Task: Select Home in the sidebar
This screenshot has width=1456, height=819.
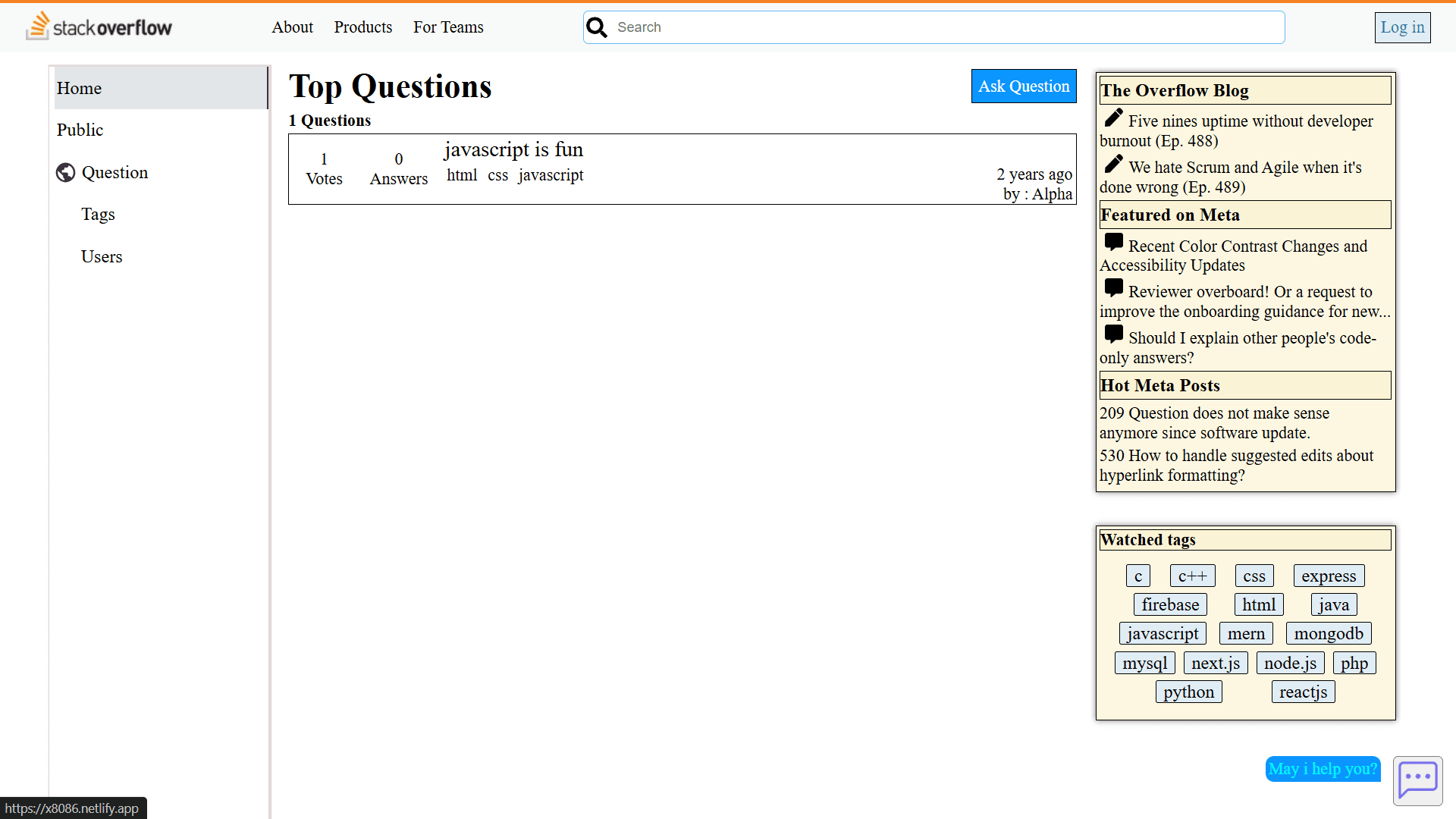Action: point(79,88)
